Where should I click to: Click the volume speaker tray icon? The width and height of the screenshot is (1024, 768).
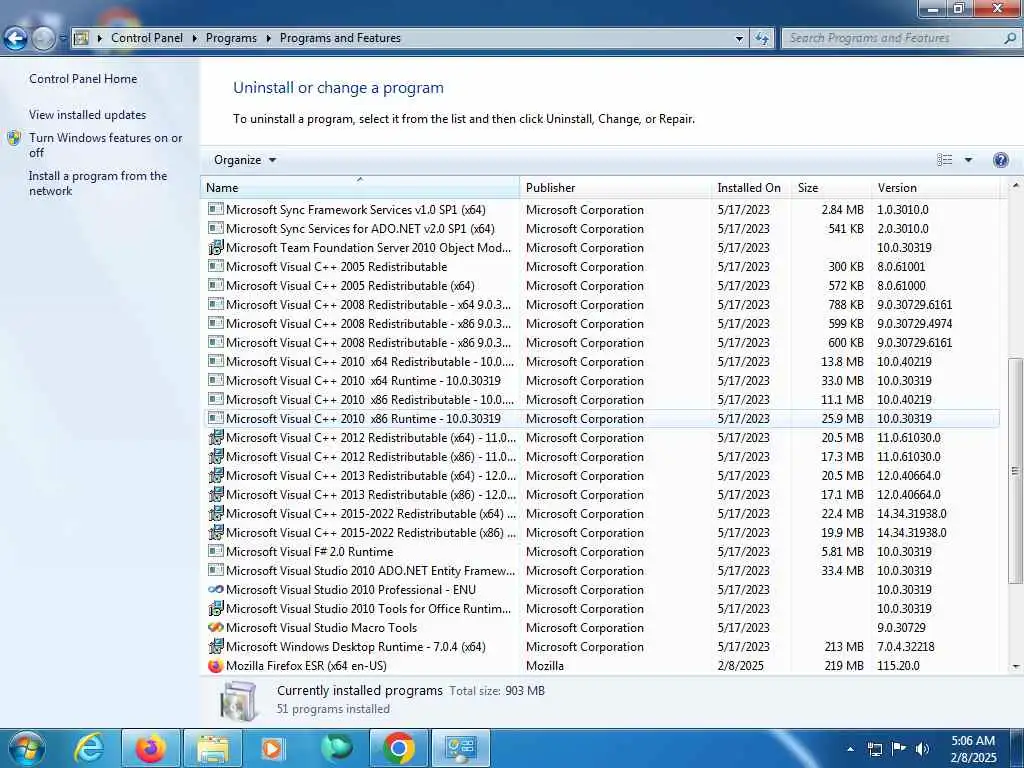click(x=922, y=748)
